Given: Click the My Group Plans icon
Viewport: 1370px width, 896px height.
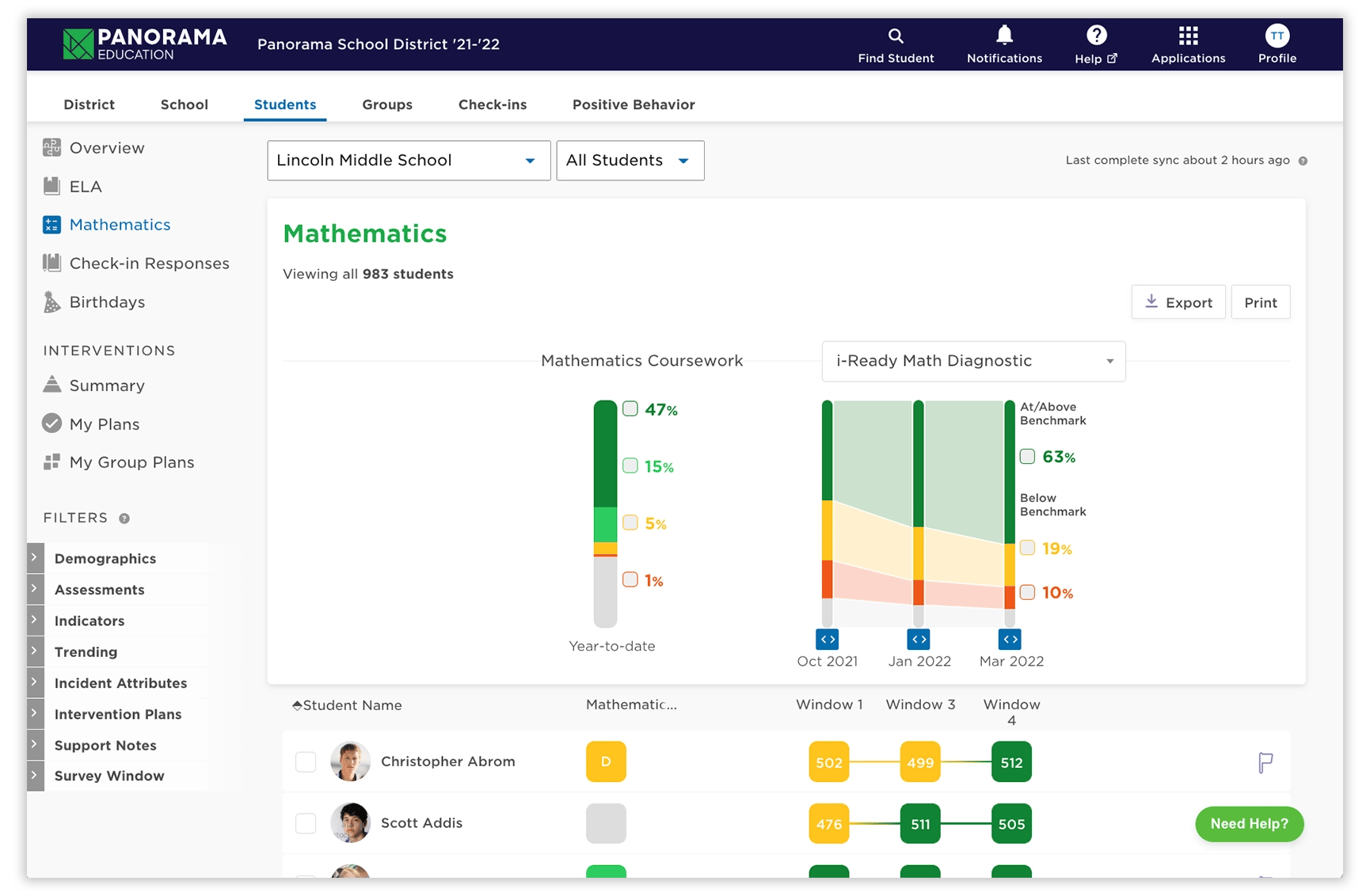Looking at the screenshot, I should [51, 462].
